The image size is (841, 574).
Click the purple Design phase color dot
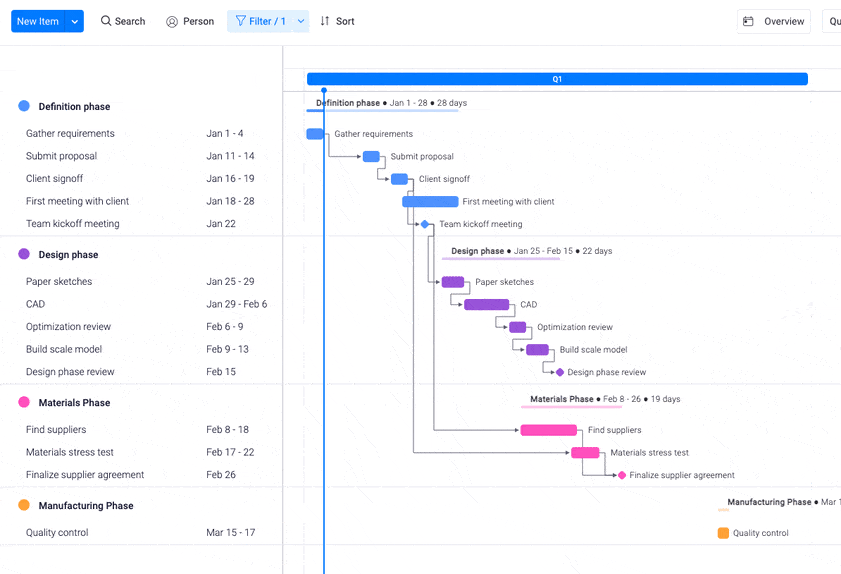click(24, 254)
